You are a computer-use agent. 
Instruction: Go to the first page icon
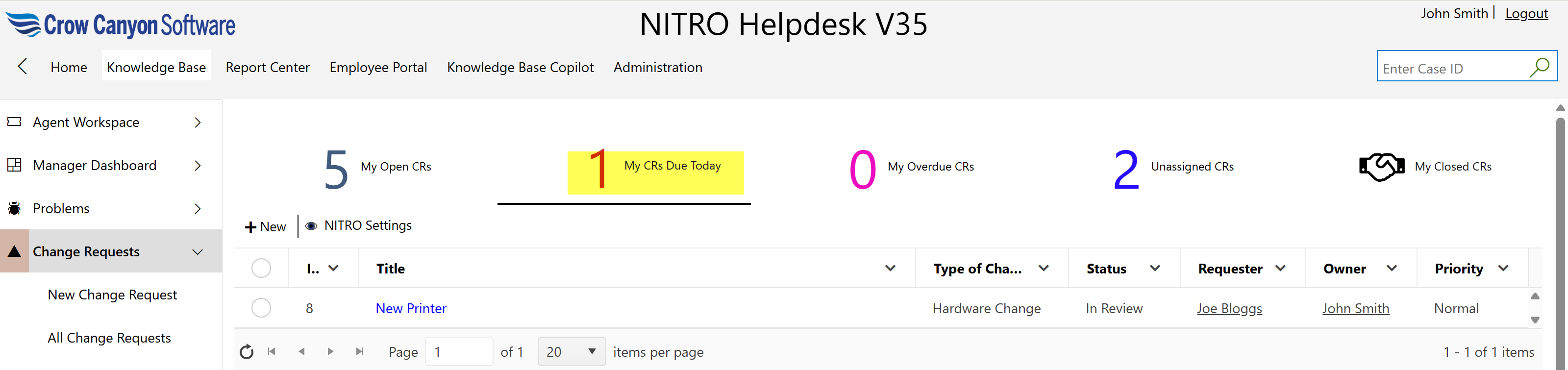pyautogui.click(x=272, y=352)
